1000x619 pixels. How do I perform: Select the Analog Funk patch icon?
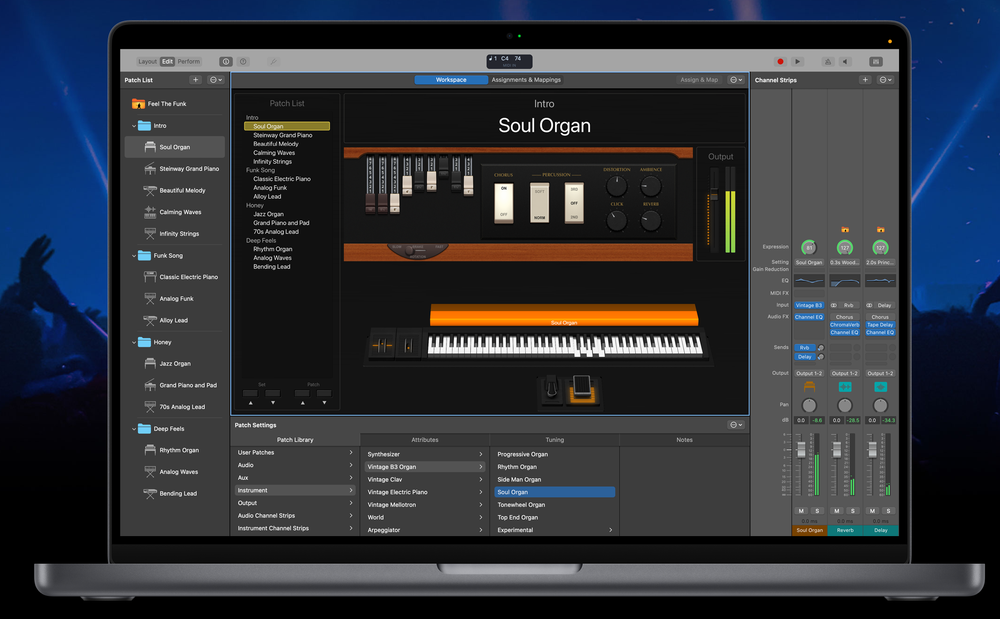[150, 298]
